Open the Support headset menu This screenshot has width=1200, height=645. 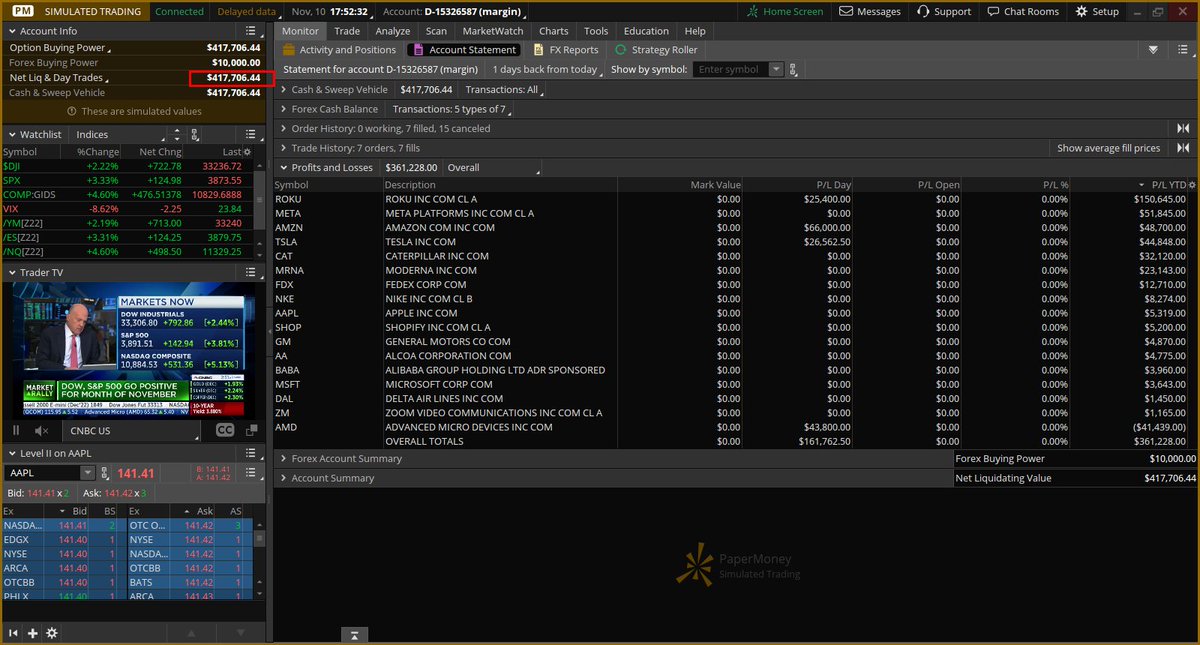944,11
